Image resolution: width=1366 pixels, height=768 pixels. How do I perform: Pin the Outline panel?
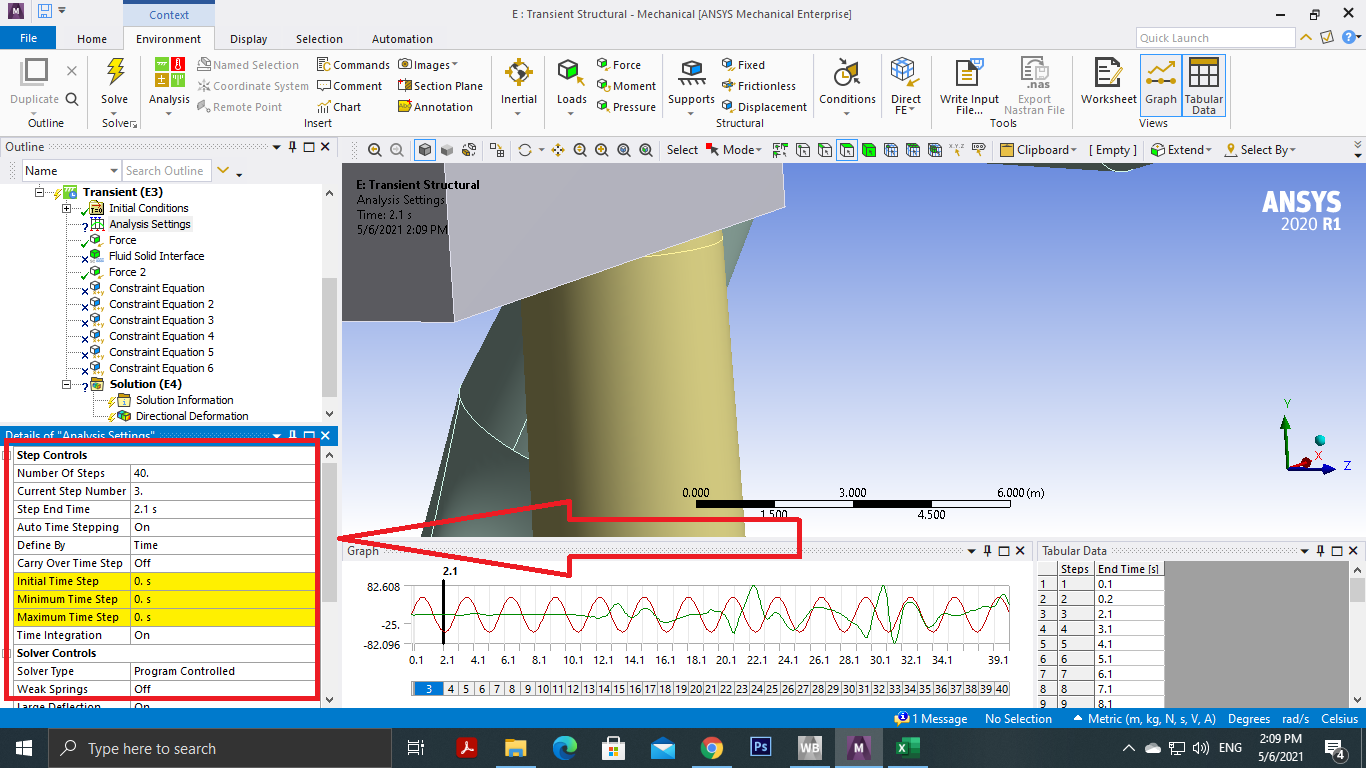coord(292,147)
